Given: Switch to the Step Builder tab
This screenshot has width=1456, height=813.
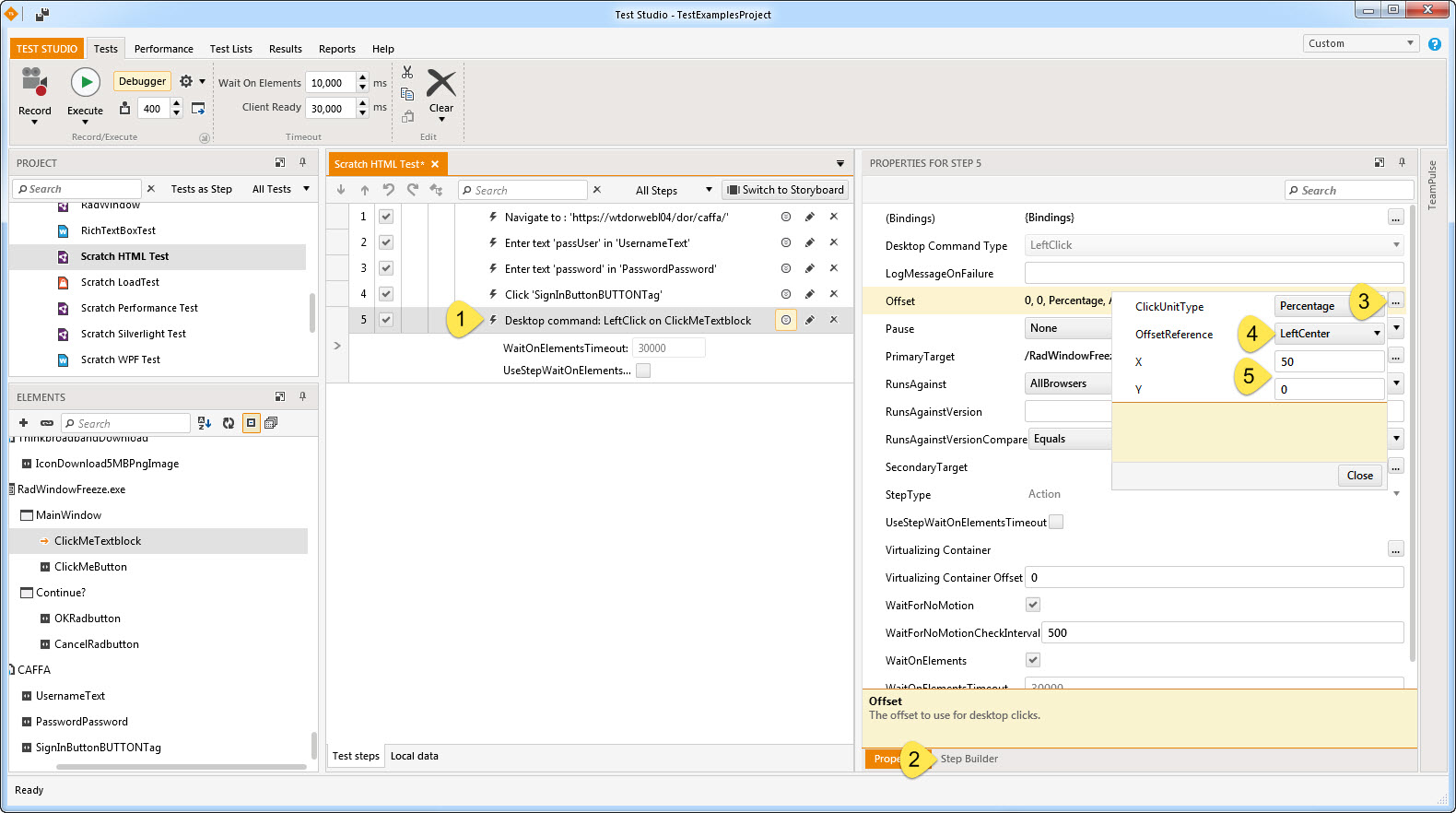Looking at the screenshot, I should click(969, 759).
